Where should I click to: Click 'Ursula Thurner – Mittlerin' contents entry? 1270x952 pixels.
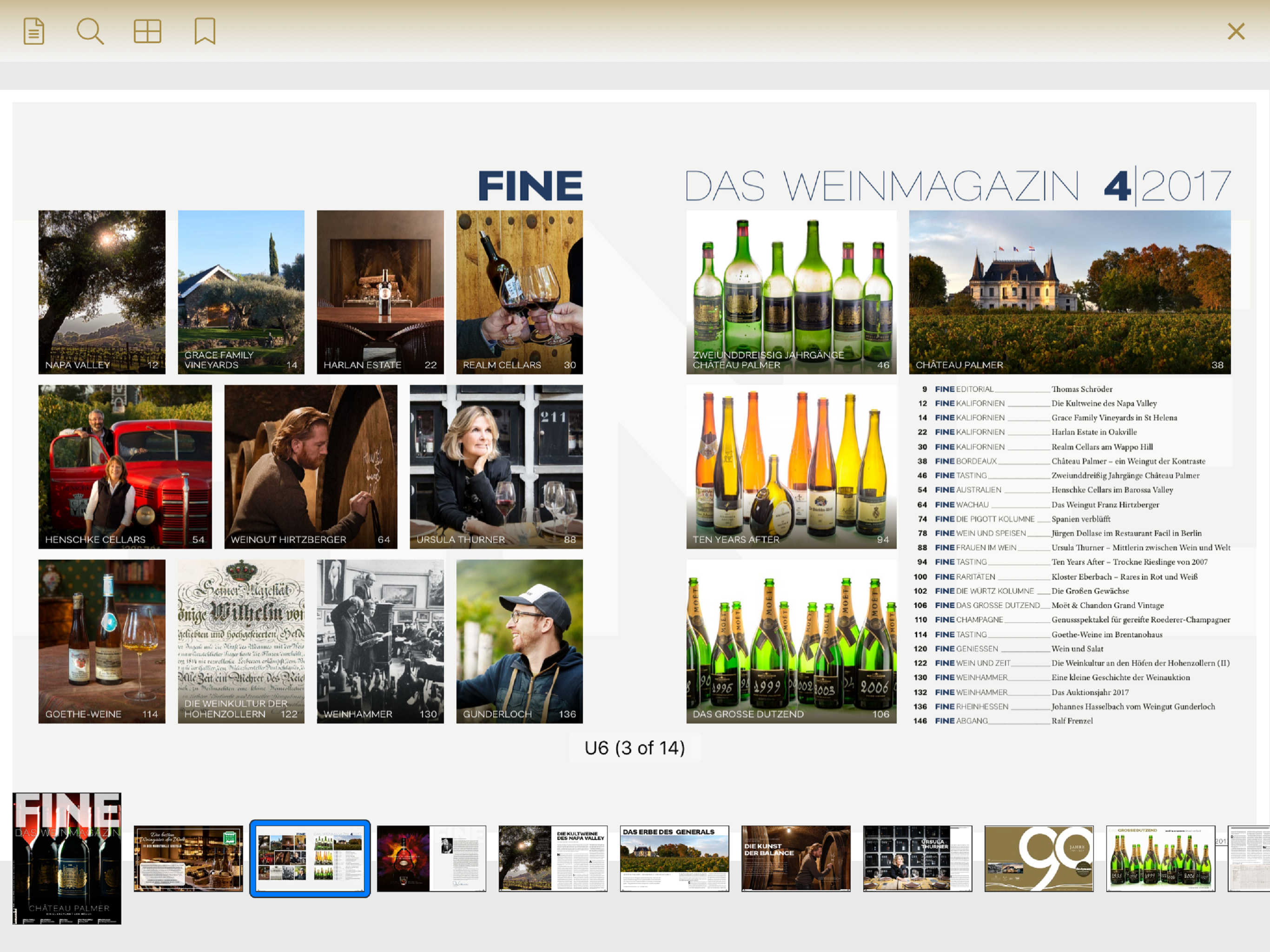[x=1141, y=548]
